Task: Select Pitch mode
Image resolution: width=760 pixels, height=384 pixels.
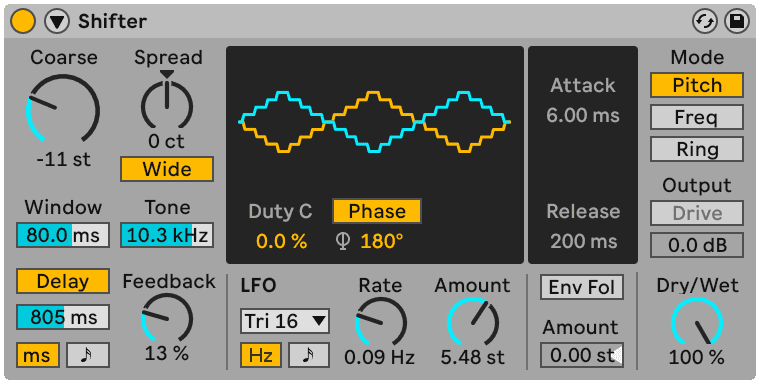Action: click(697, 85)
